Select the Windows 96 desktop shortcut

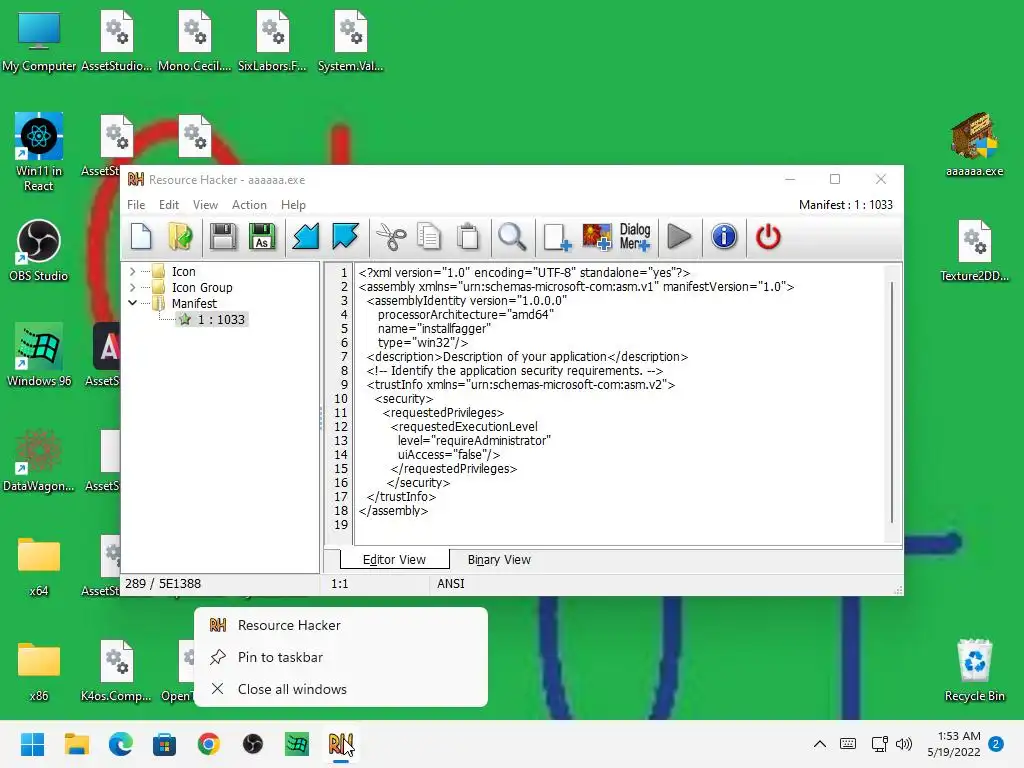click(x=39, y=355)
